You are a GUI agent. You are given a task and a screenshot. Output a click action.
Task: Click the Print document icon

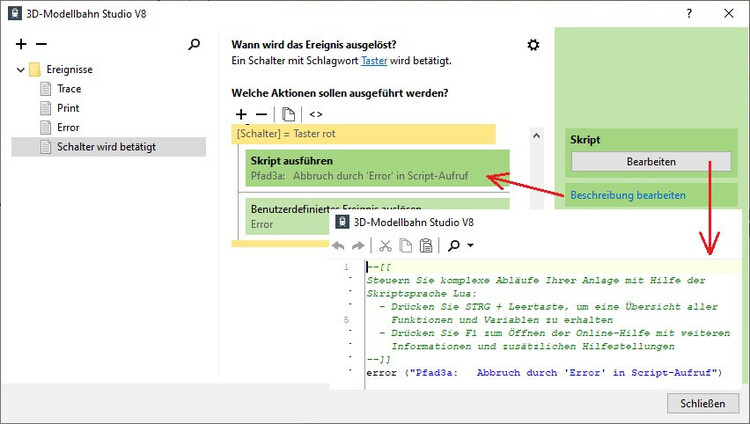tap(46, 108)
